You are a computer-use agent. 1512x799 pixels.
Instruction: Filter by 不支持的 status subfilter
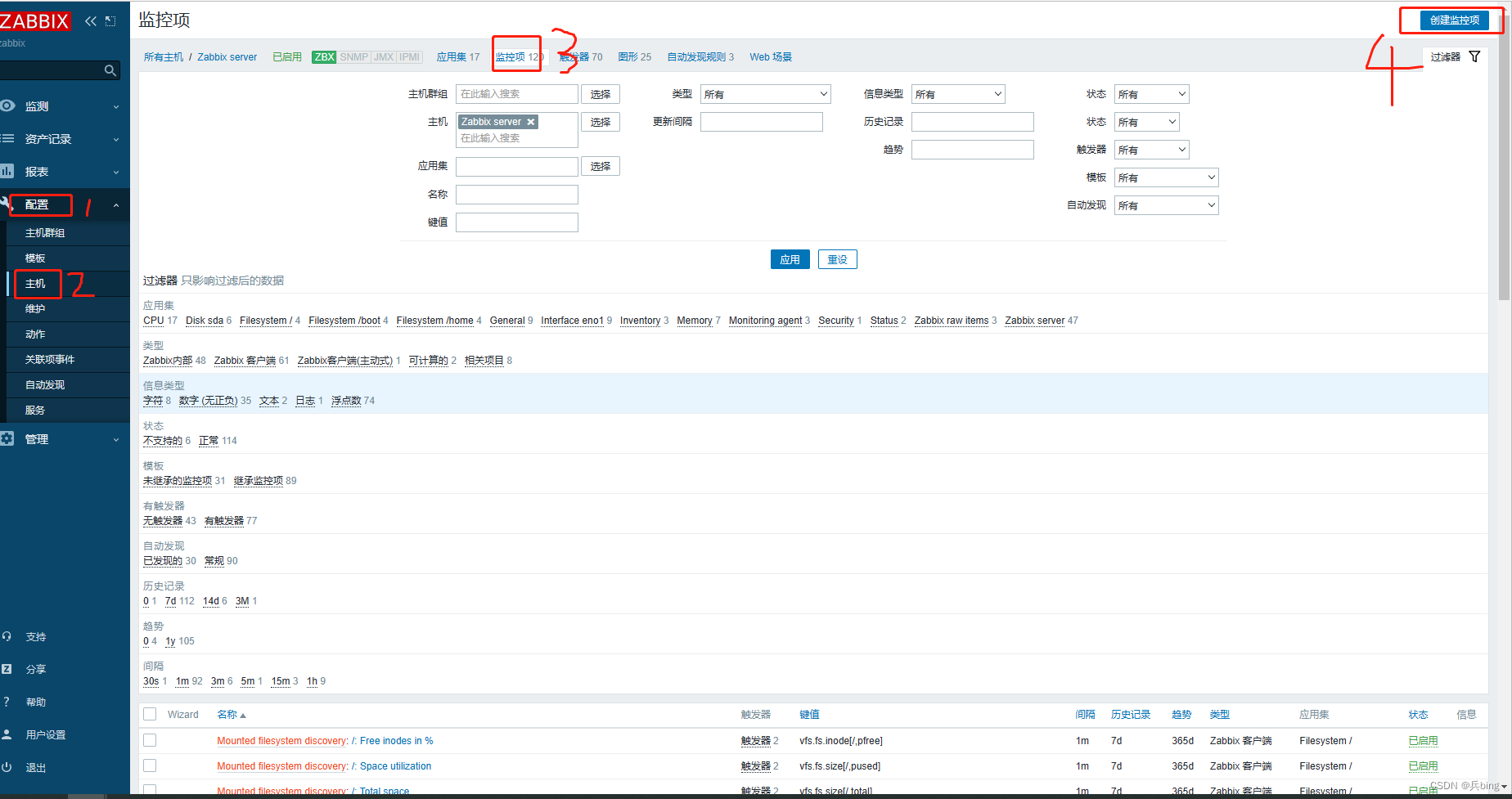click(x=163, y=441)
